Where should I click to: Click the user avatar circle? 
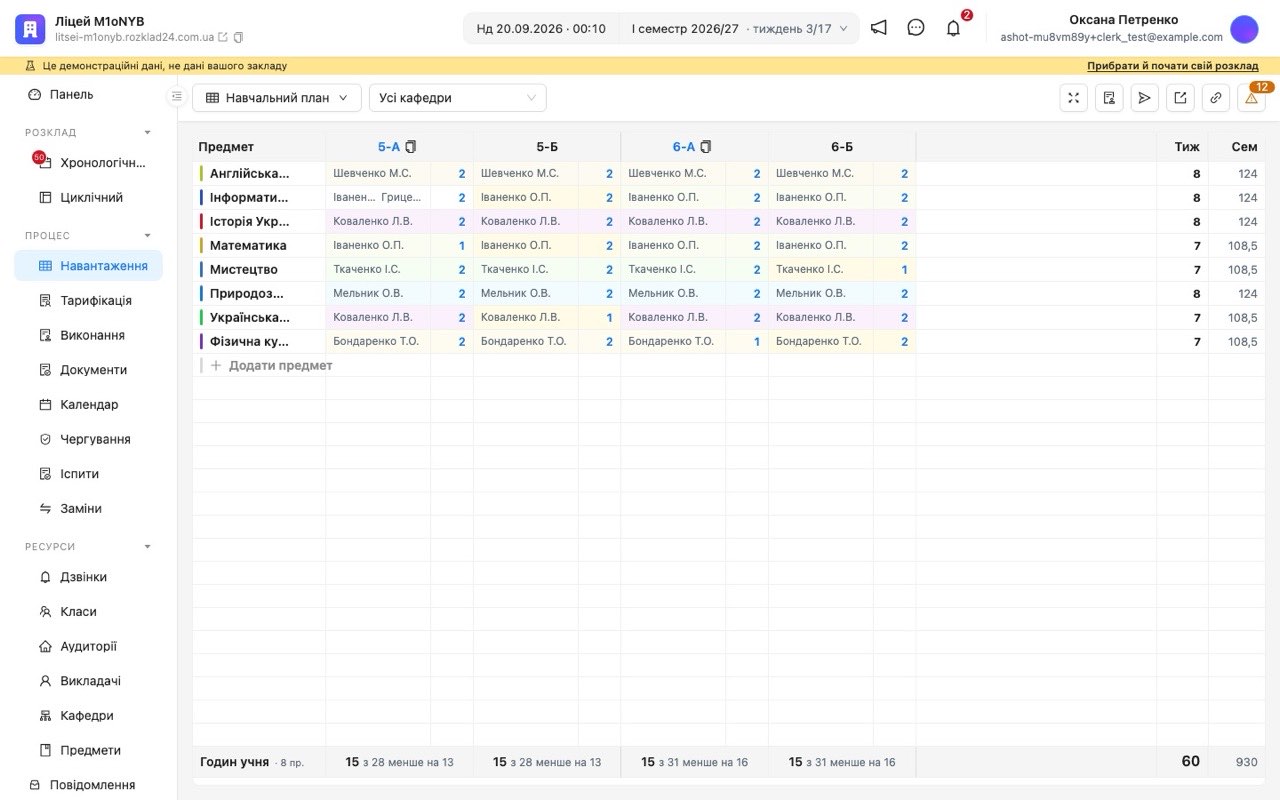[x=1244, y=29]
